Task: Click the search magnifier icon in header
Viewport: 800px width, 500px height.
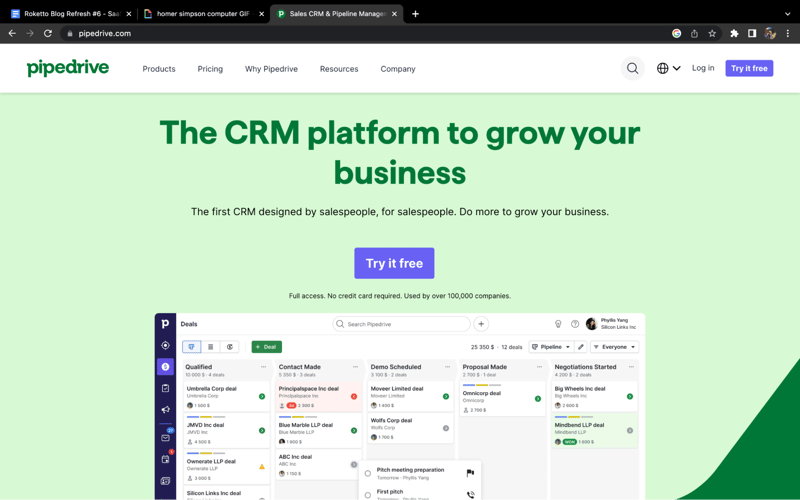Action: pos(632,69)
